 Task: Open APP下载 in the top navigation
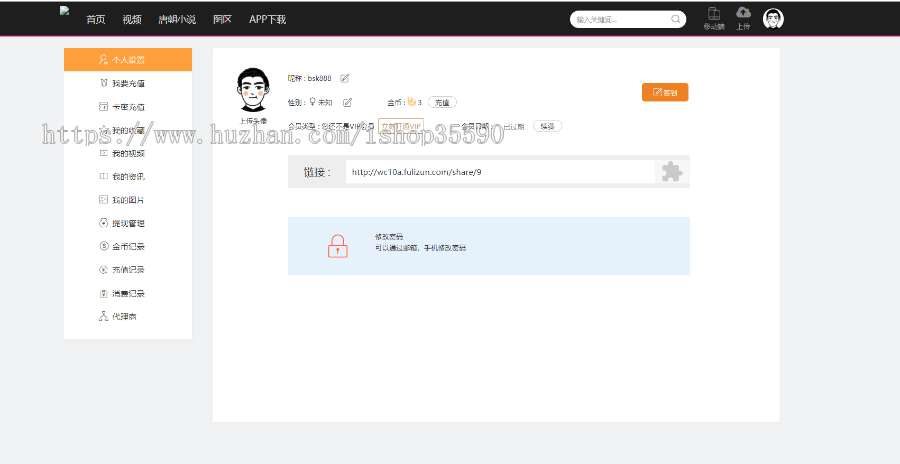(267, 20)
